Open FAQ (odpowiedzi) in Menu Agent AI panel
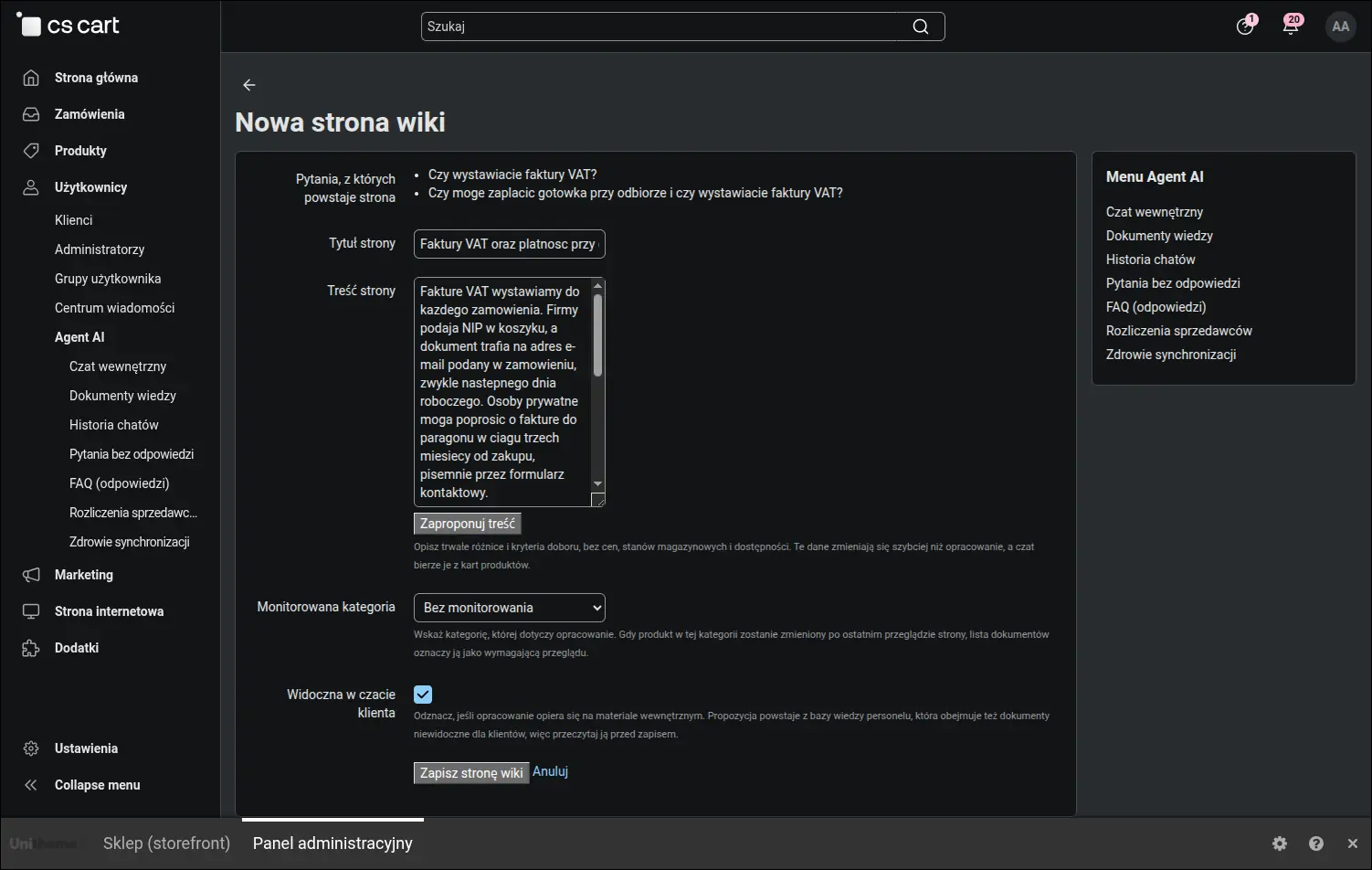1372x870 pixels. pos(1156,307)
